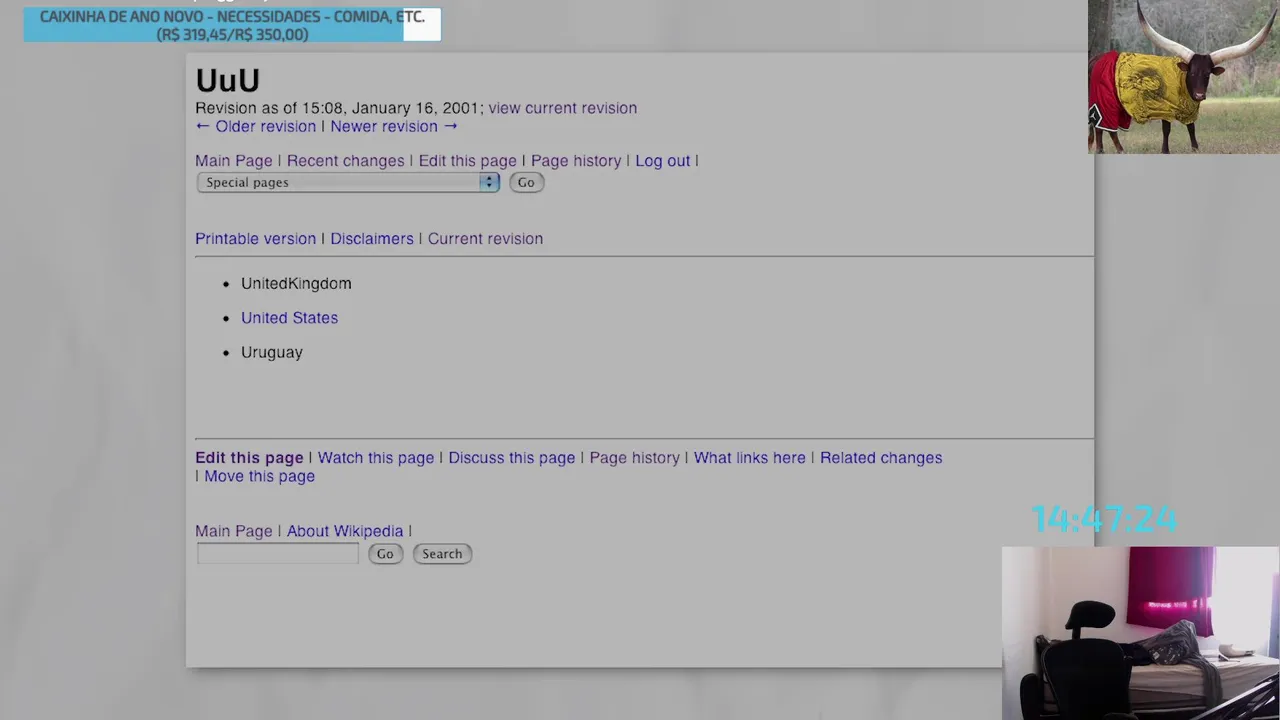Open the Printable version link
This screenshot has width=1280, height=720.
[255, 238]
